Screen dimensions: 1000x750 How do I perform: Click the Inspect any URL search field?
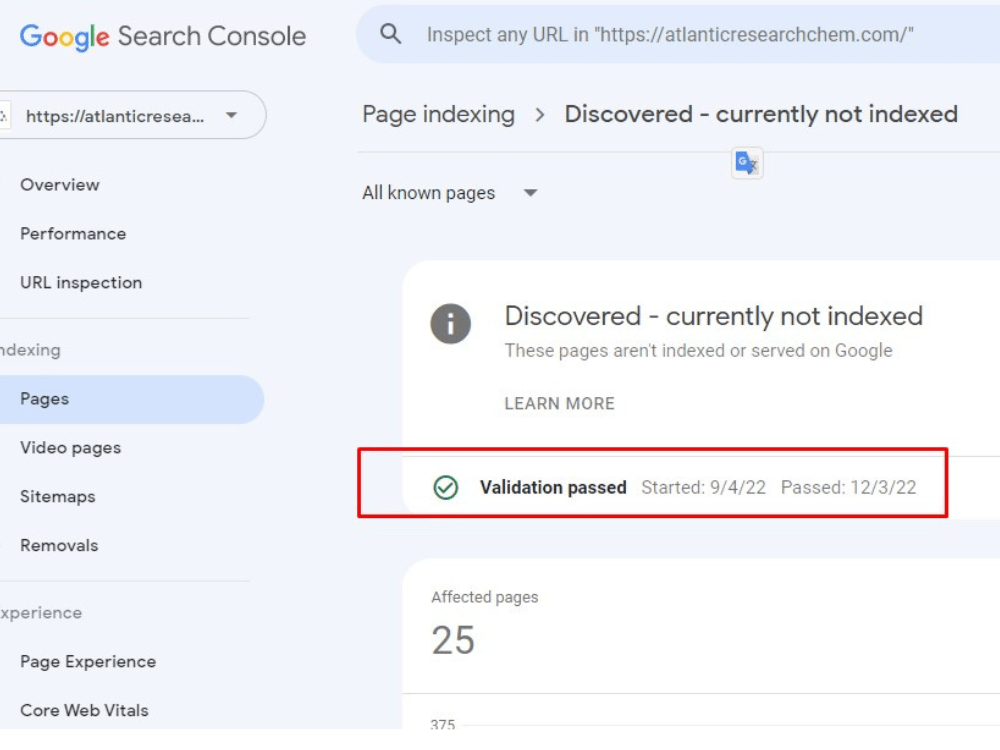tap(677, 34)
